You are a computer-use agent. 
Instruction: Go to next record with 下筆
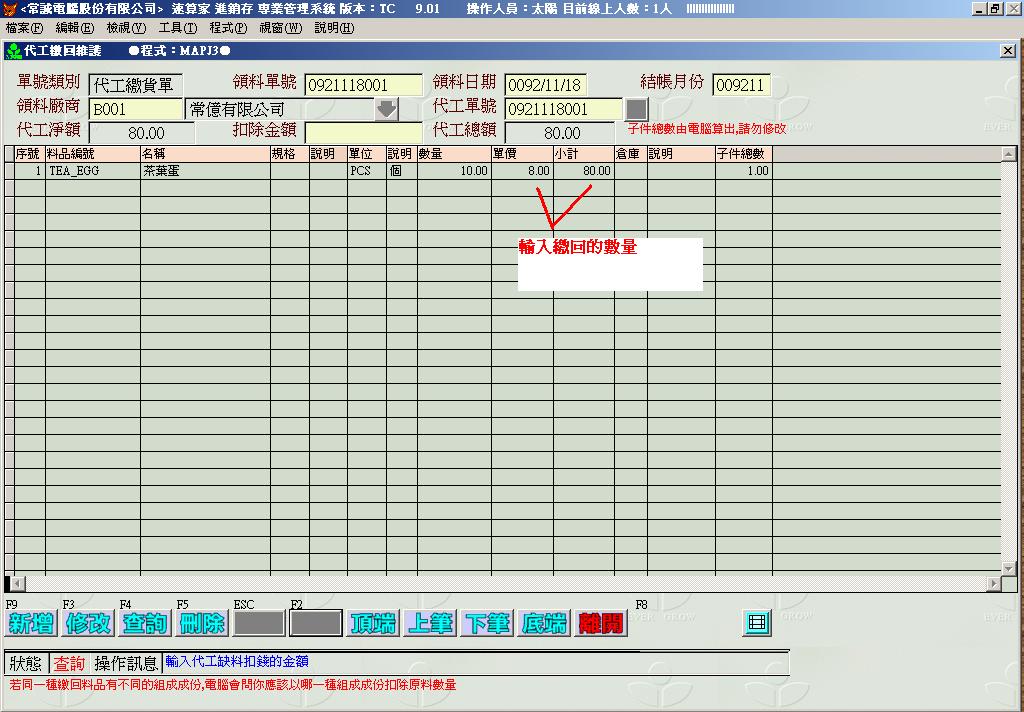[x=487, y=623]
